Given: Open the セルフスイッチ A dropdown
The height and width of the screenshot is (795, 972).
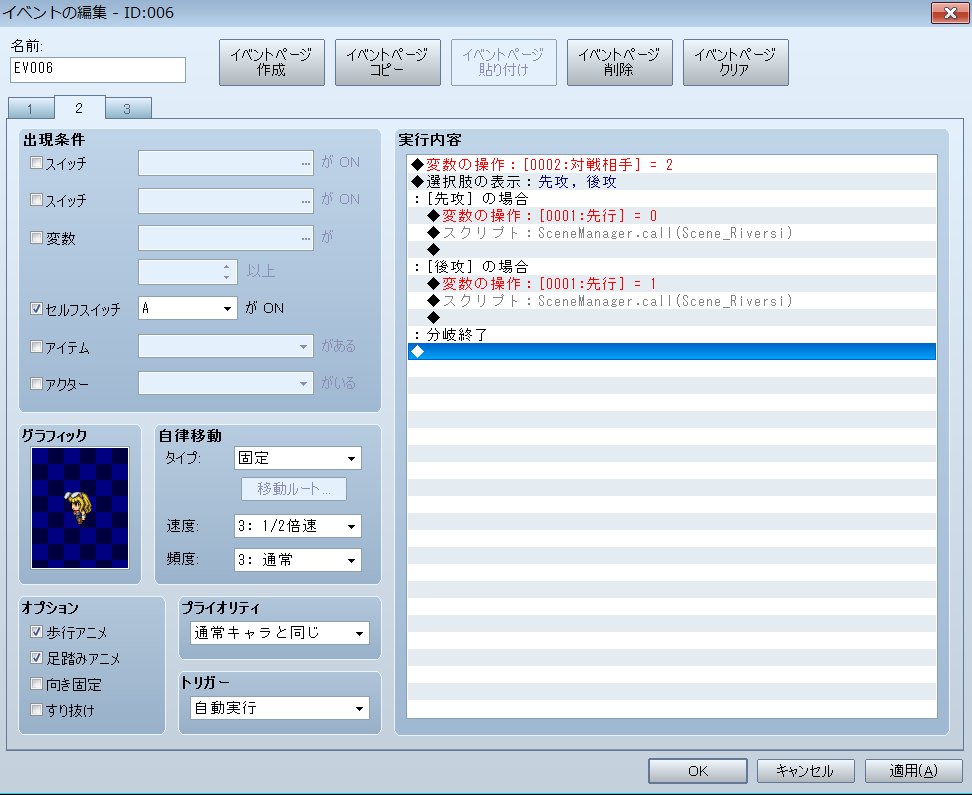Looking at the screenshot, I should 187,309.
